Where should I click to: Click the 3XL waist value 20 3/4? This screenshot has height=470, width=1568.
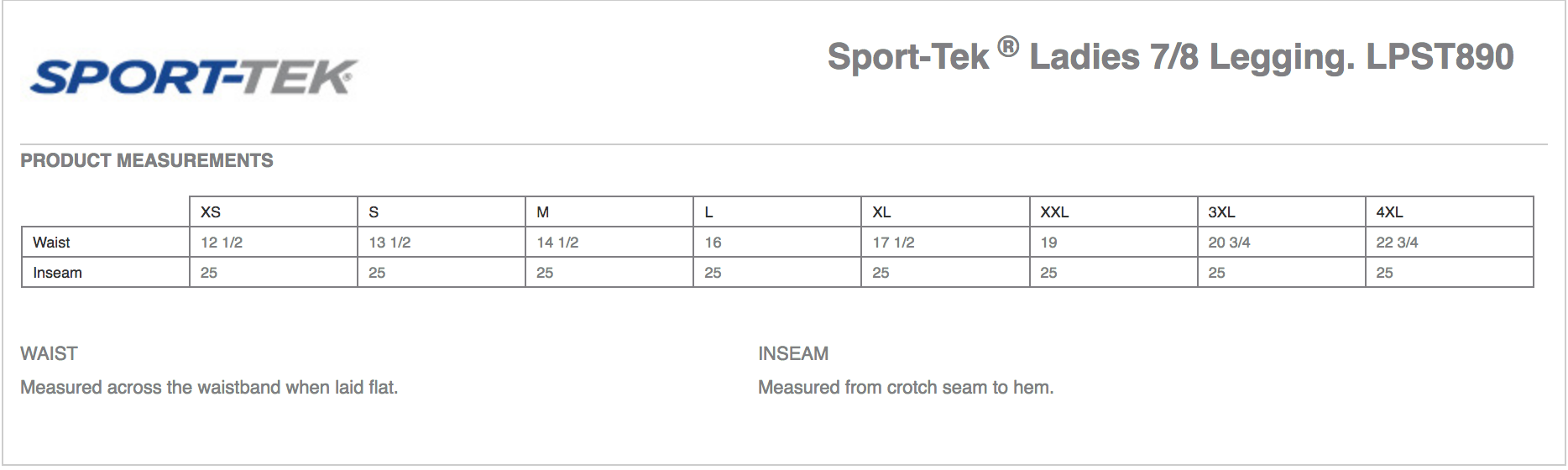(x=1229, y=243)
